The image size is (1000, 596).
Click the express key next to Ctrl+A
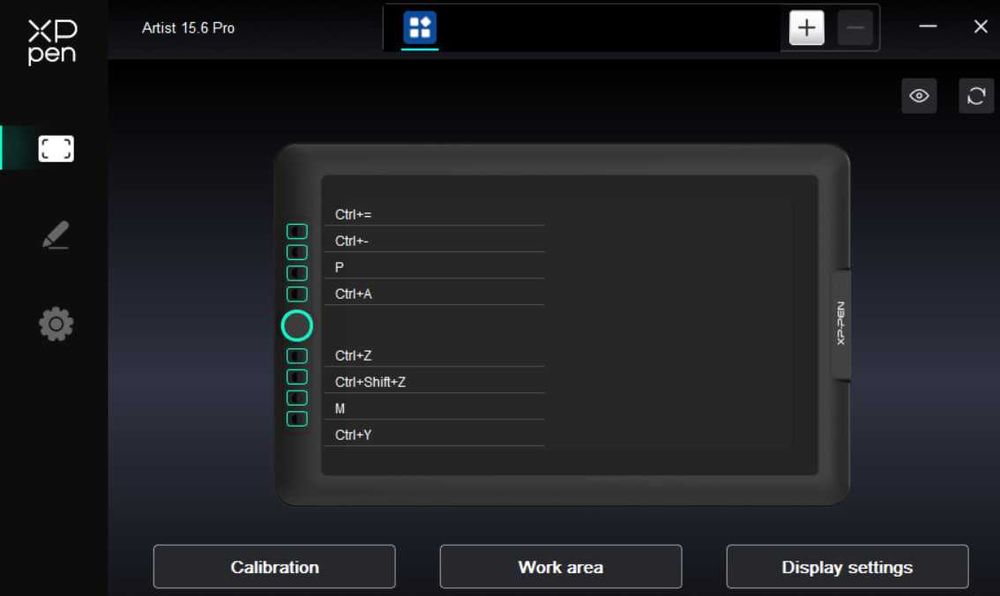tap(297, 294)
